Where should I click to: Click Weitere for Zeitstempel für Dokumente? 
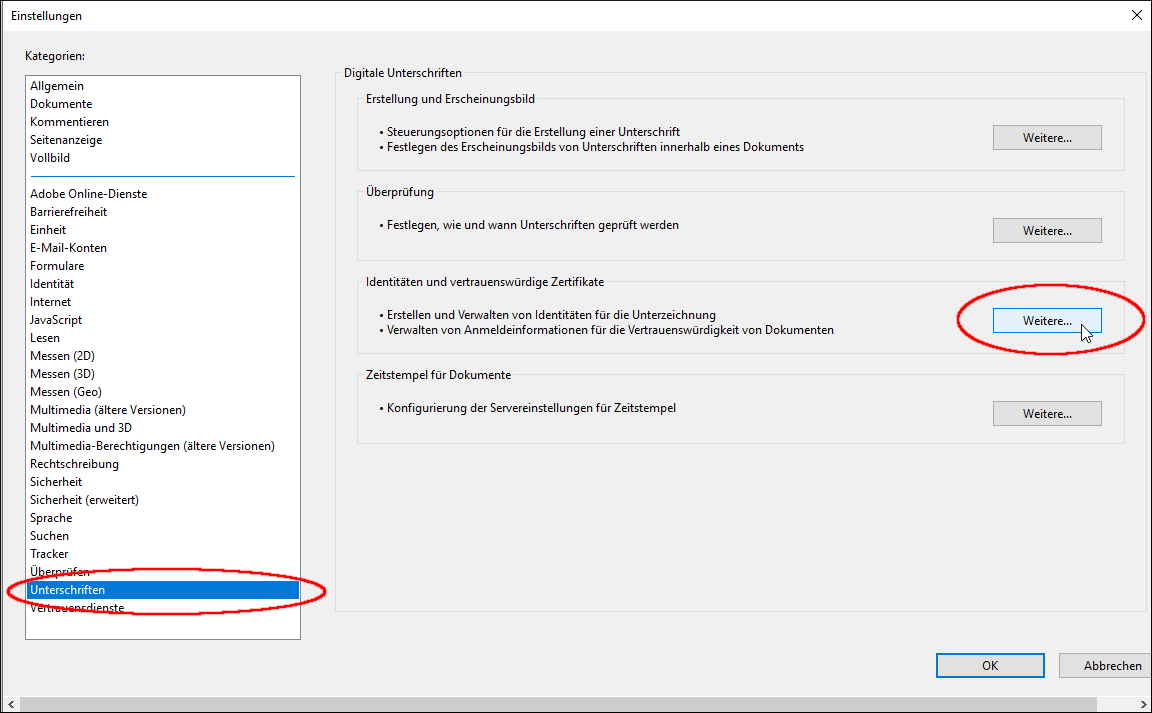click(1047, 414)
